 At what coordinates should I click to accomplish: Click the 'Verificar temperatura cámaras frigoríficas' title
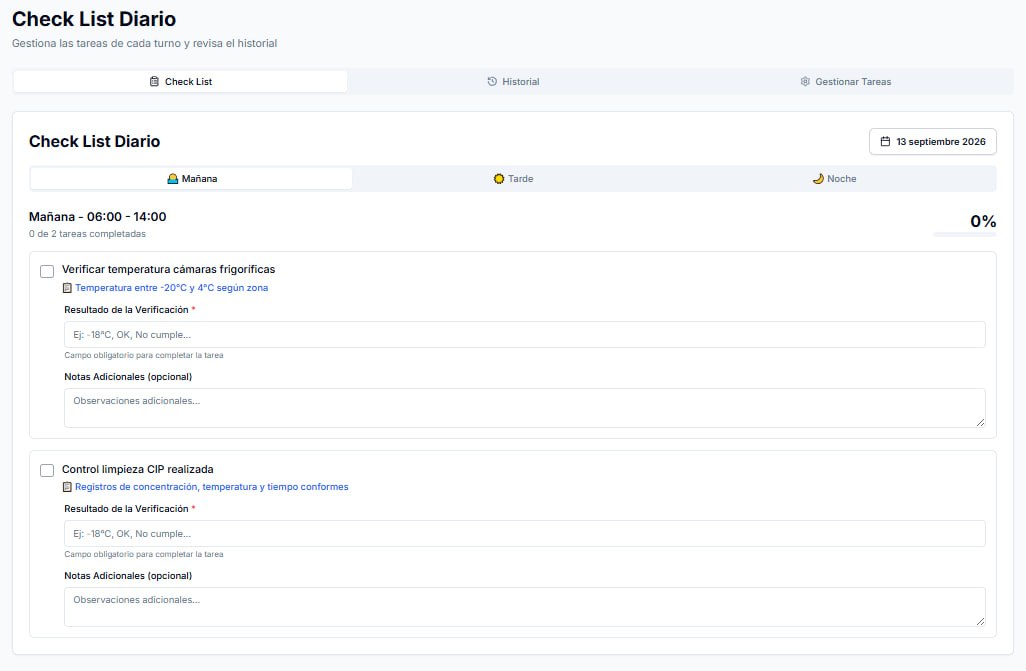point(168,269)
